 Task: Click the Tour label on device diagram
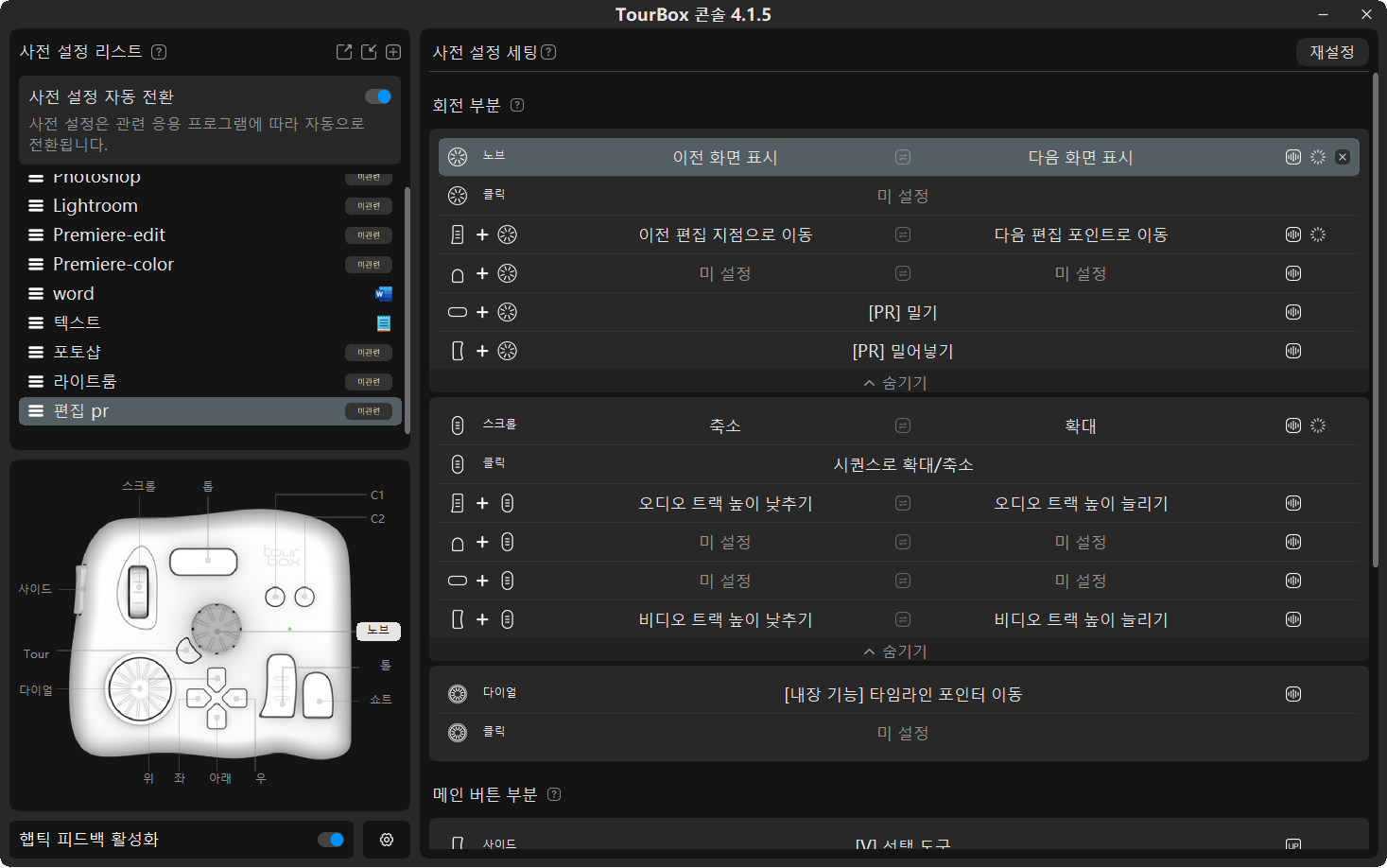point(36,654)
